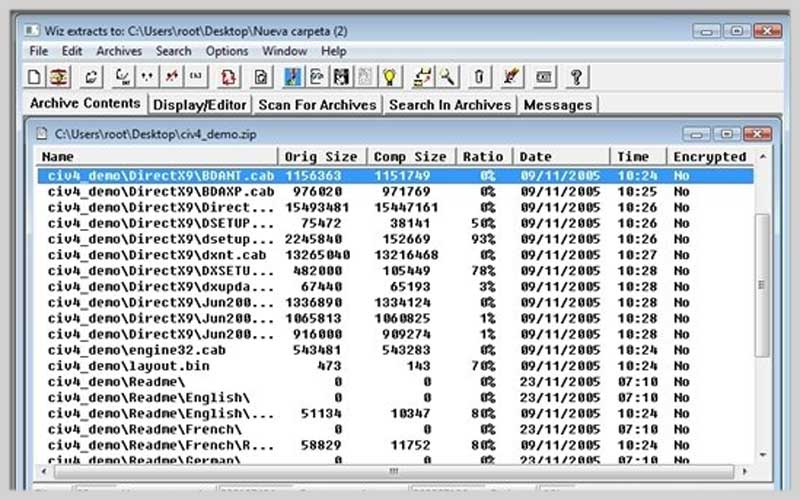Select the civ4_demo\Readme\English\ folder row
Viewport: 800px width, 500px height.
[395, 398]
